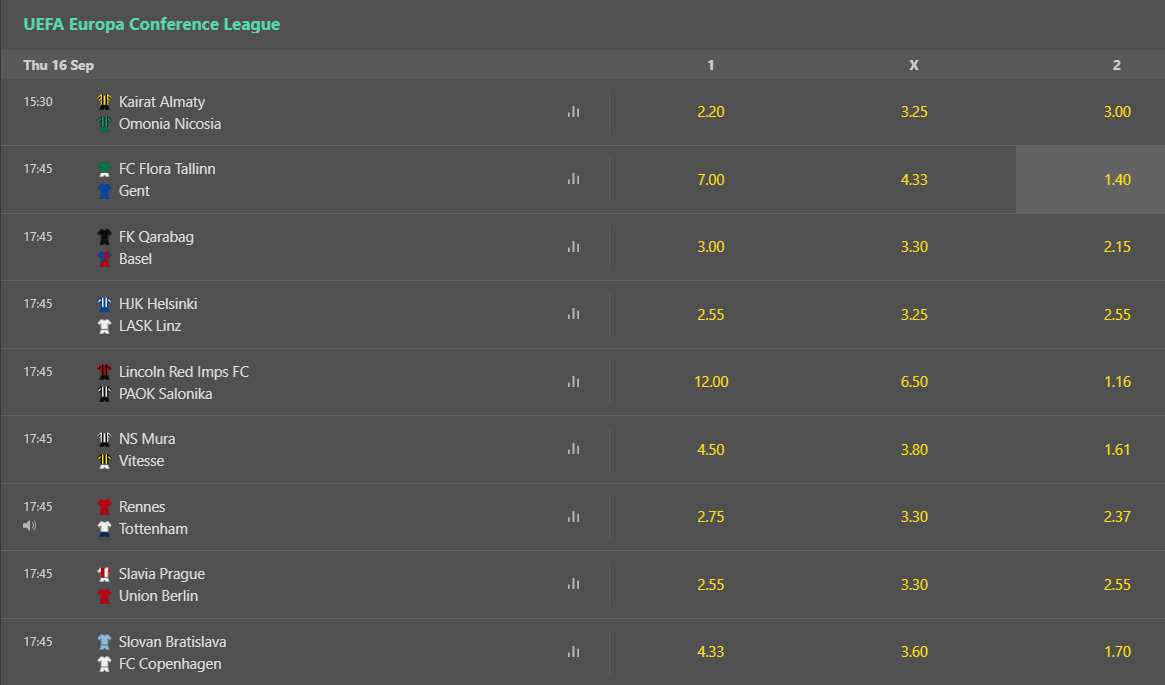1165x685 pixels.
Task: Open Slavia Prague vs Union Berlin match
Action: tap(161, 585)
